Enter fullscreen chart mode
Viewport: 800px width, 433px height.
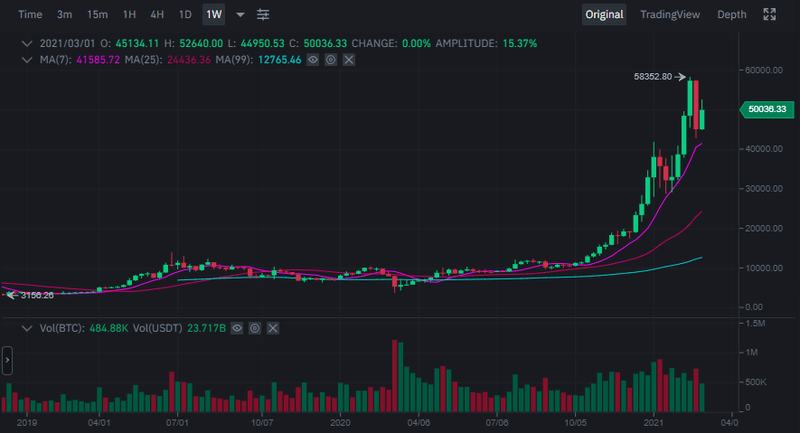point(769,15)
